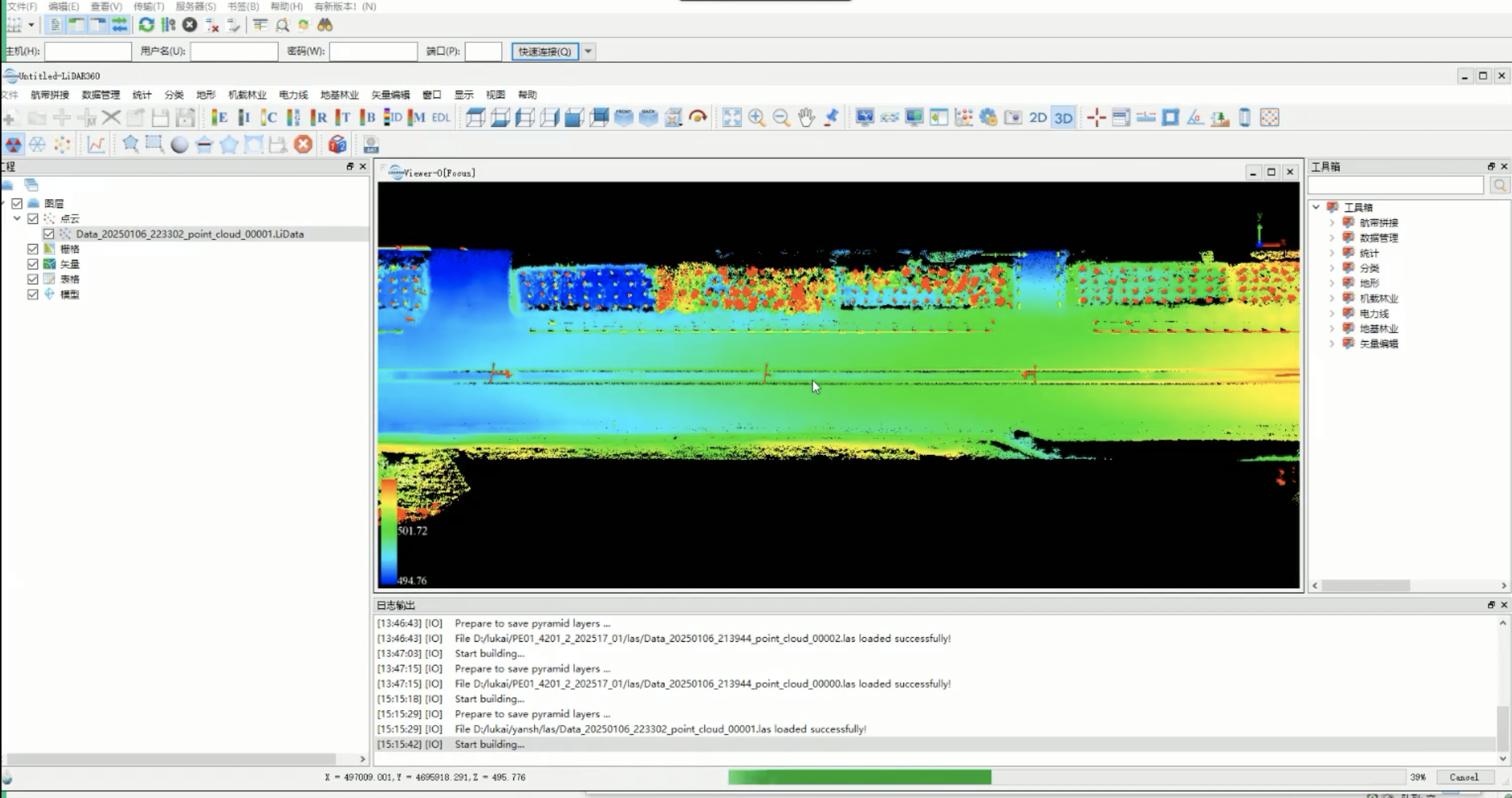Color point cloud by elevation (E)
This screenshot has width=1512, height=798.
pyautogui.click(x=220, y=117)
